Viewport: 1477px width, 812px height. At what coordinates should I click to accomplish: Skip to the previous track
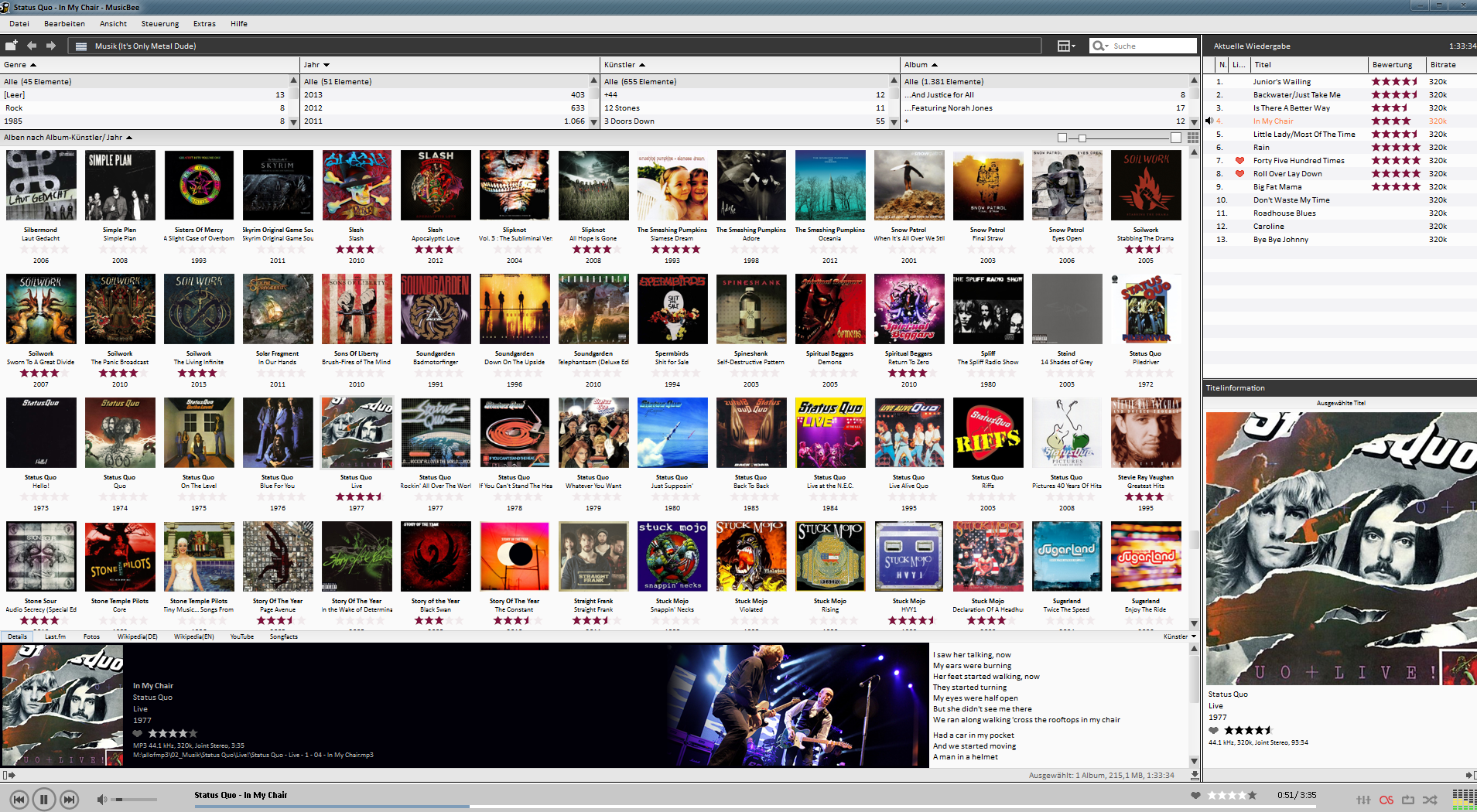19,799
